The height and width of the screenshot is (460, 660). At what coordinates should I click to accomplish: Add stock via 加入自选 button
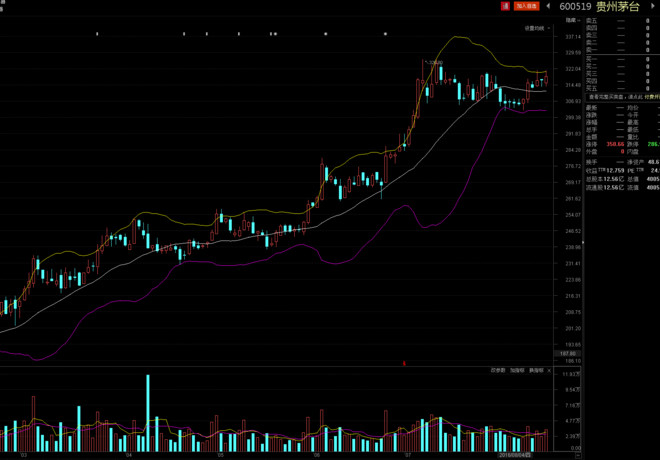coord(526,6)
